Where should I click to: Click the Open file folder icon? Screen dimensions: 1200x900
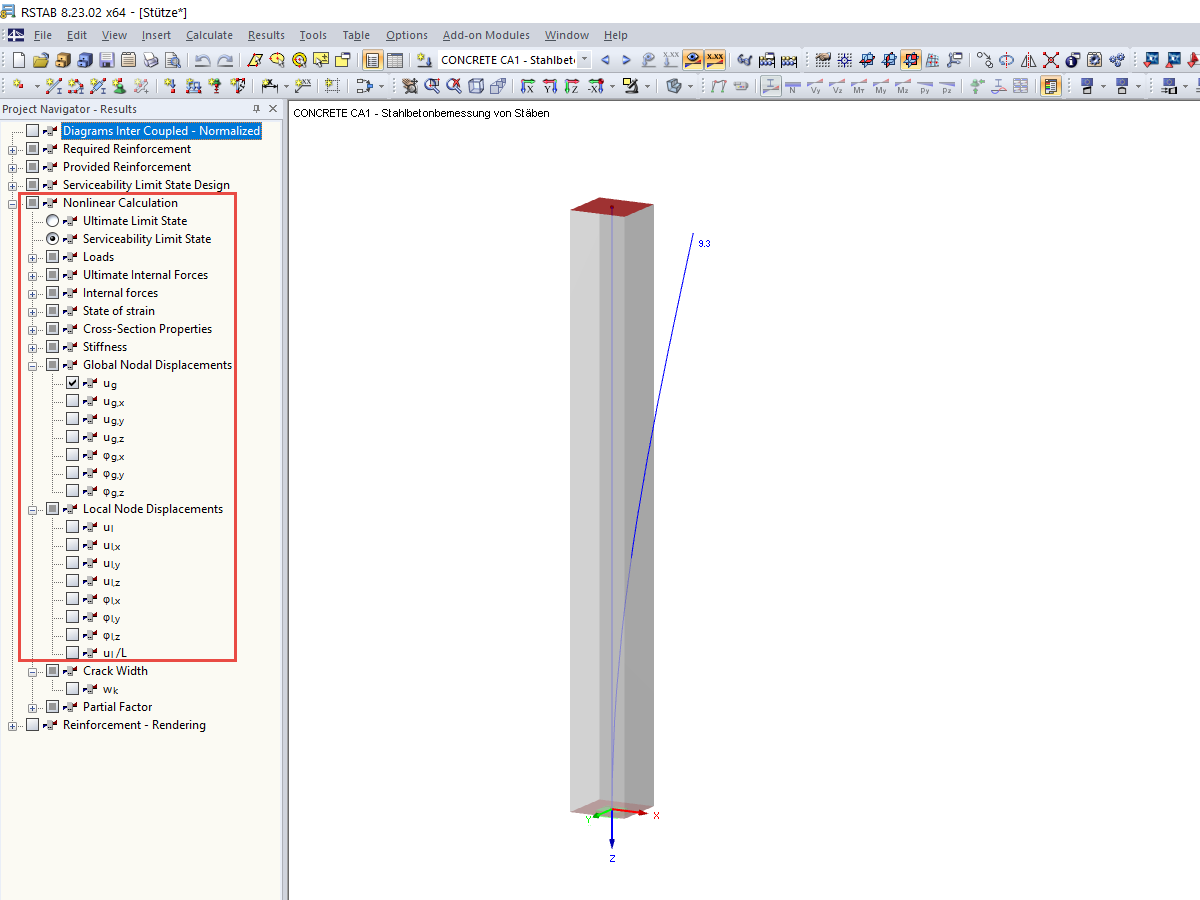tap(41, 60)
